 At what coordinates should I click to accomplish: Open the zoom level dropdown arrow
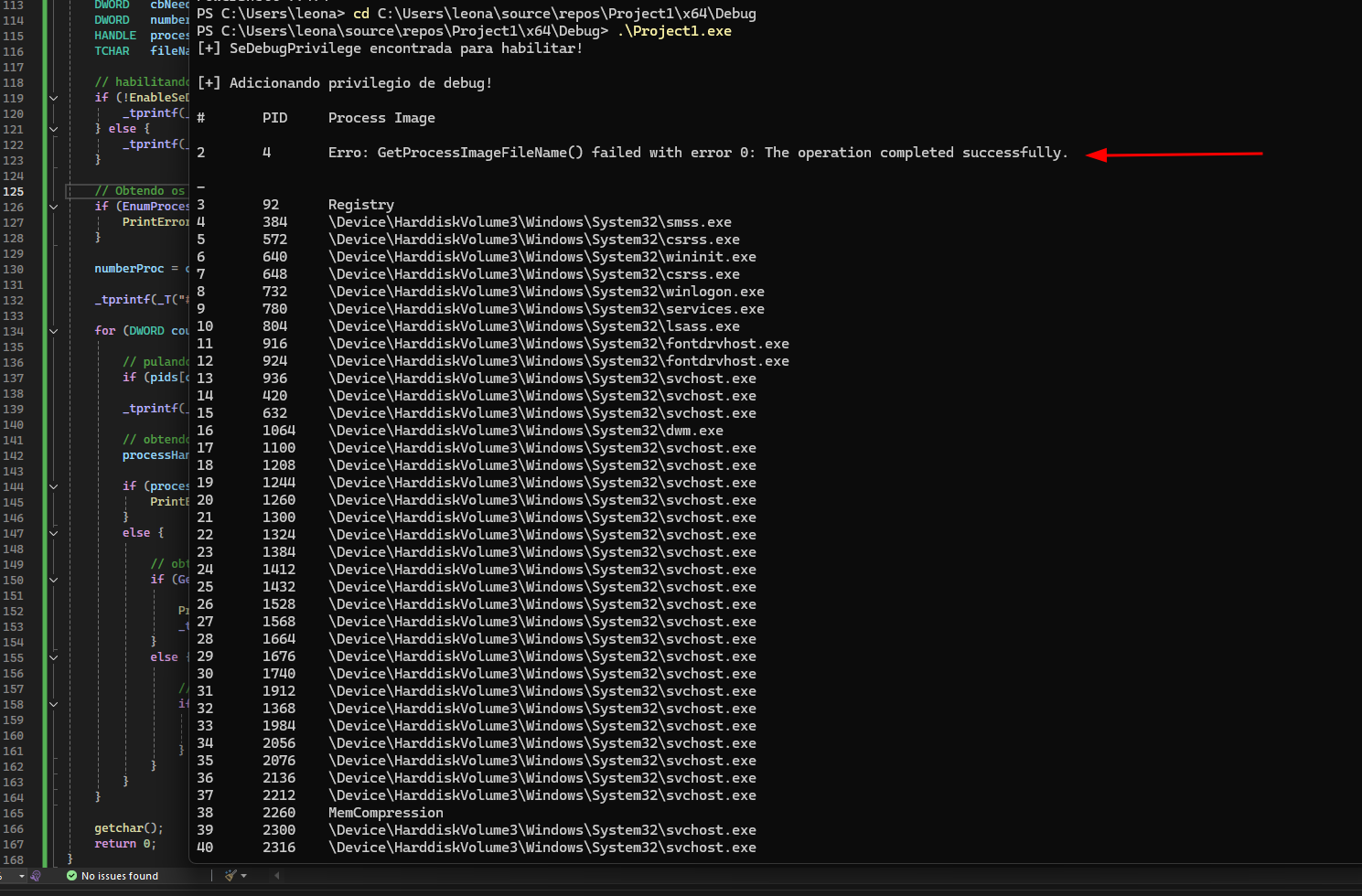coord(21,876)
